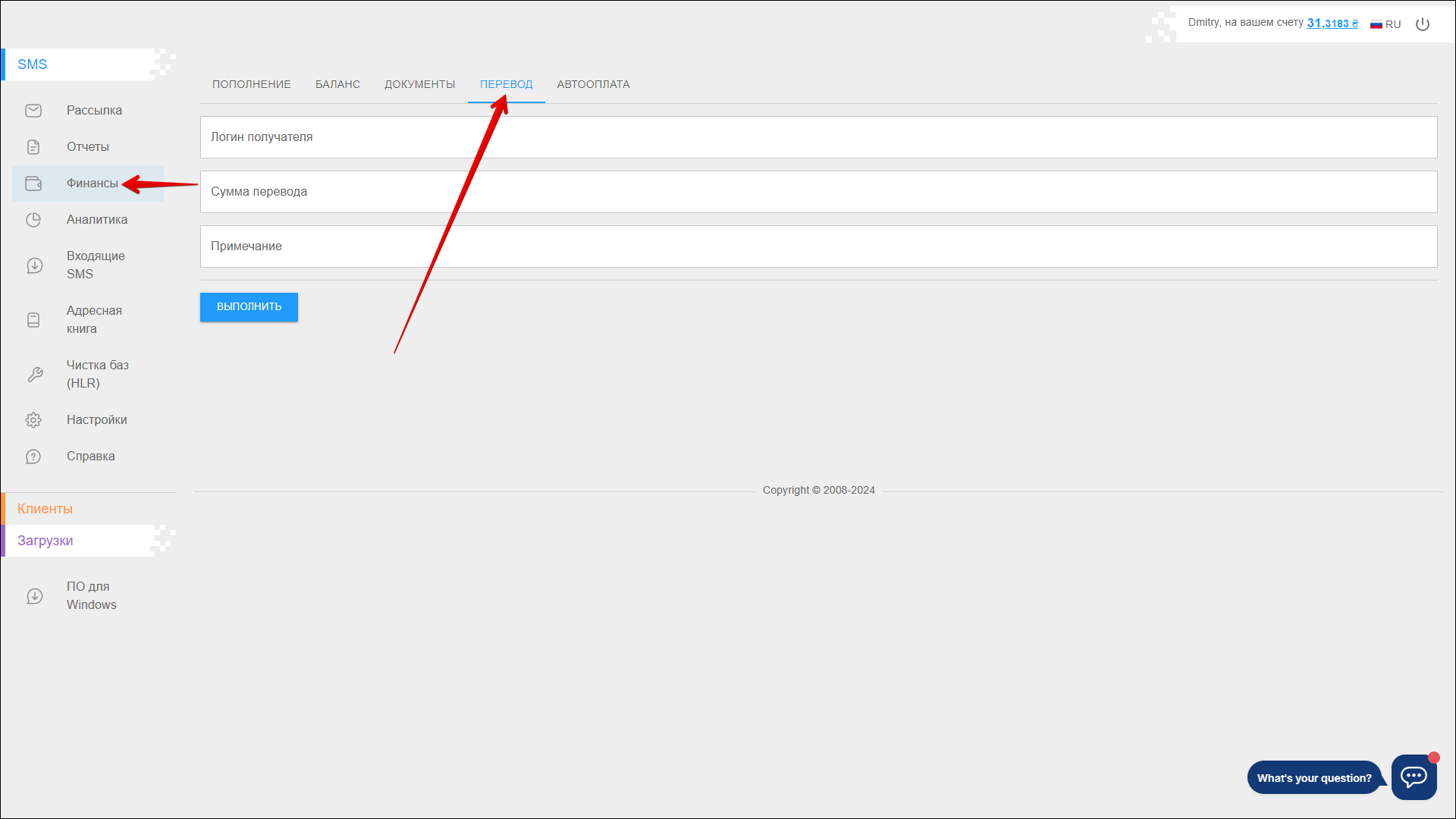1456x819 pixels.
Task: Click the document icon for Отчеты
Action: pos(33,147)
